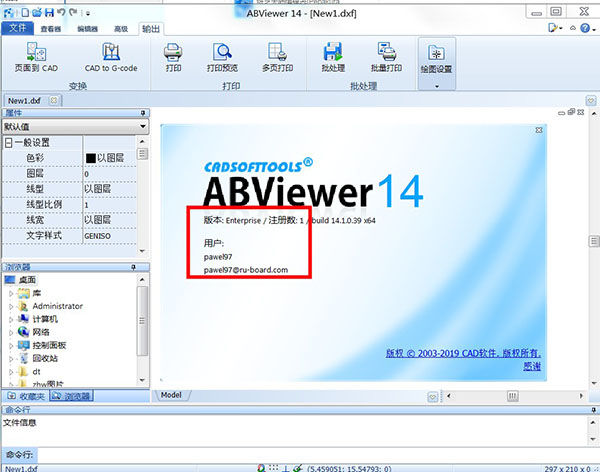The height and width of the screenshot is (472, 600).
Task: Switch to the 查看器 ribbon tab
Action: click(x=51, y=29)
